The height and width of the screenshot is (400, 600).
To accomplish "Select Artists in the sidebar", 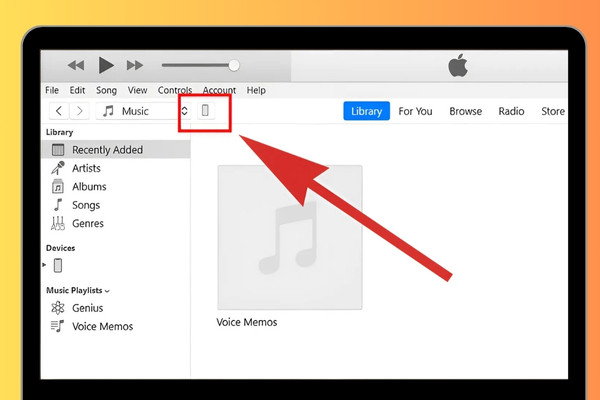I will click(x=116, y=168).
